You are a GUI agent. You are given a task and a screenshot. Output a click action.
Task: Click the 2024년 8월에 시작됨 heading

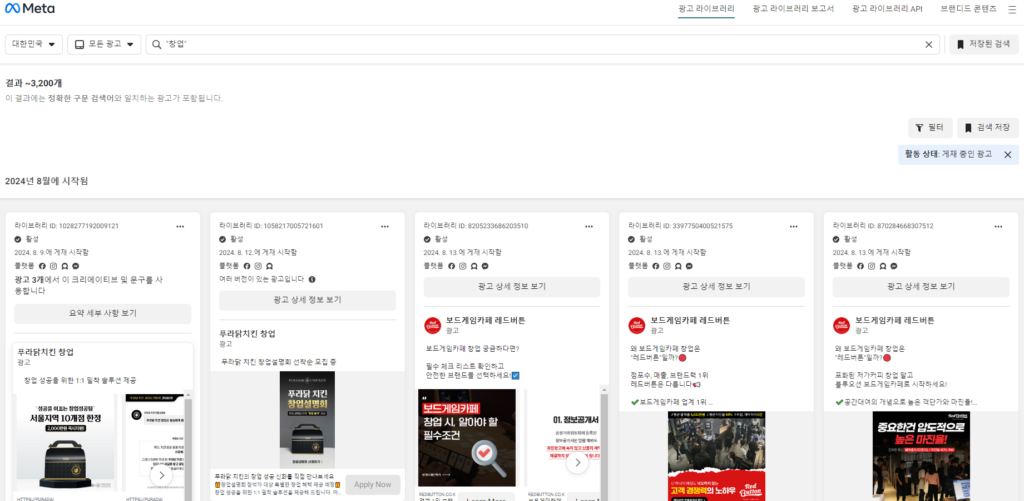tap(46, 180)
